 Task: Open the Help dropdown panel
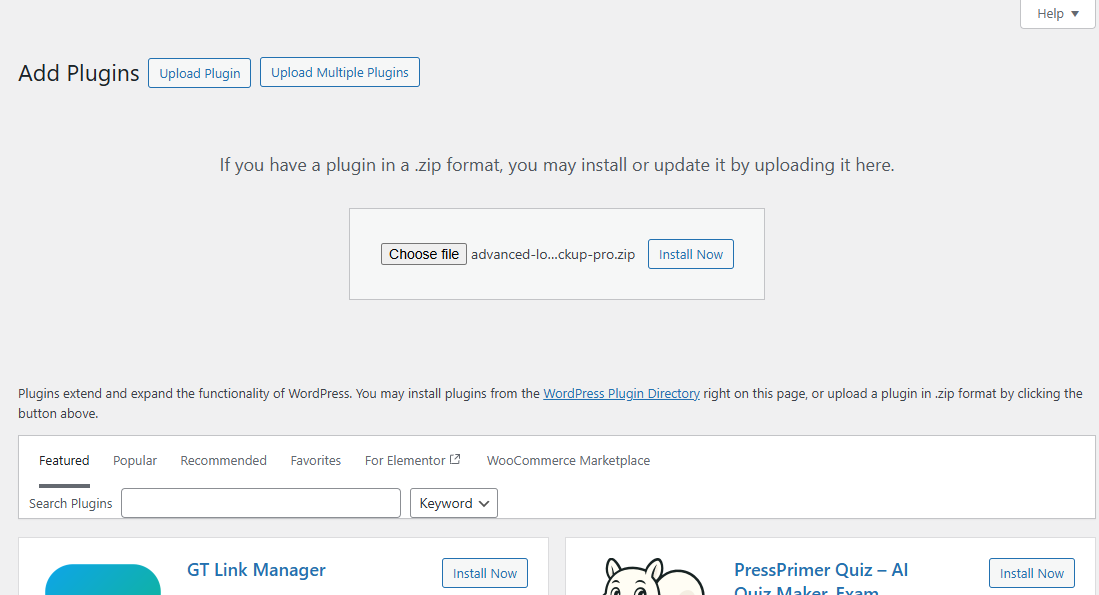pyautogui.click(x=1057, y=14)
